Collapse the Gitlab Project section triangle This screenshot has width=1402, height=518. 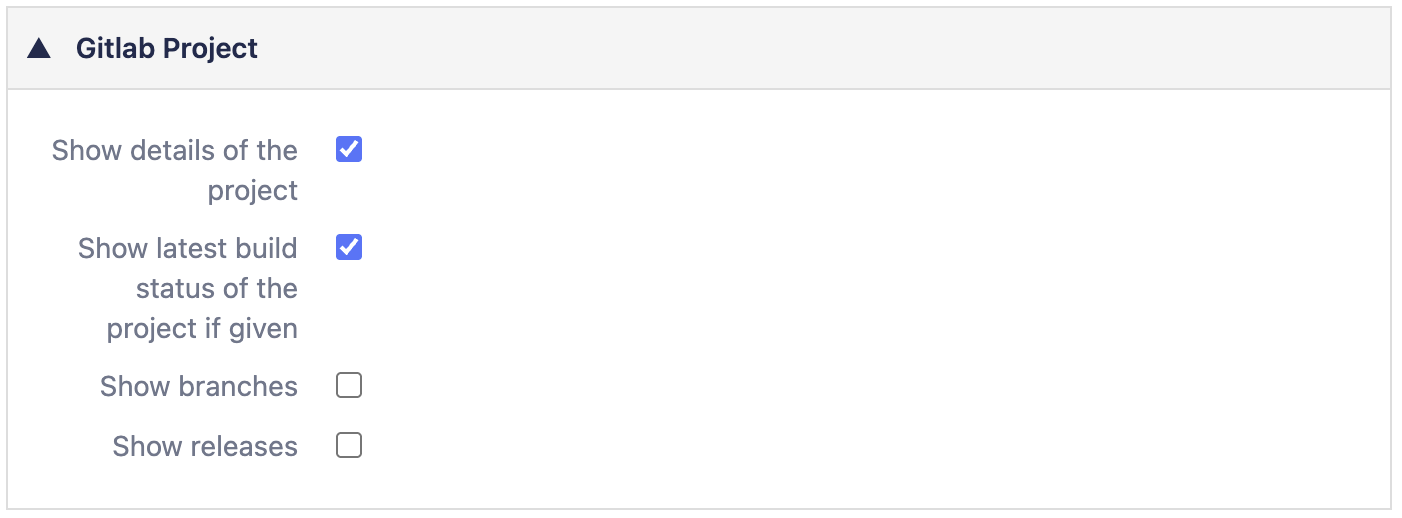pyautogui.click(x=39, y=49)
